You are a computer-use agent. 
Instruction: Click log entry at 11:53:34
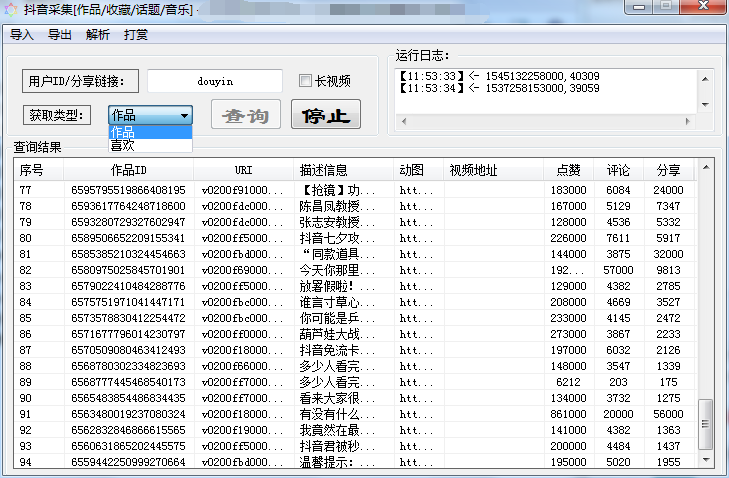pos(499,88)
